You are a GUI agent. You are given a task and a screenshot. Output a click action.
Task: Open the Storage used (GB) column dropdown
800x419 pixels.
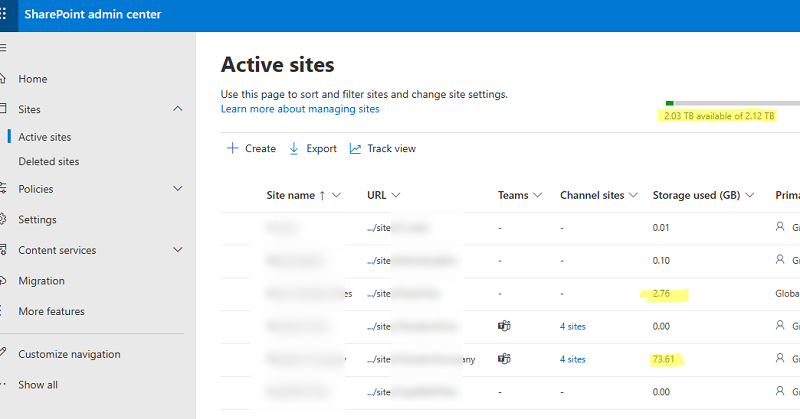(749, 195)
